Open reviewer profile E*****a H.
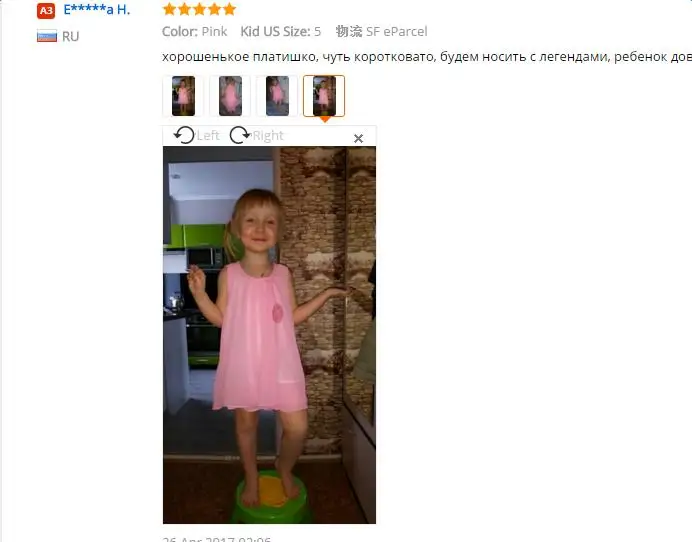Screen dimensions: 692x542 (x=97, y=10)
